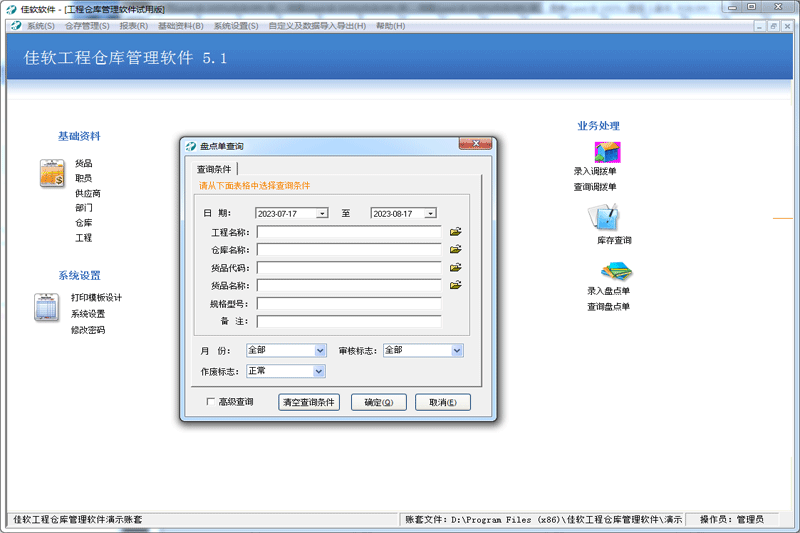Viewport: 800px width, 533px height.
Task: Click the 系统设置 print template icon
Action: pos(46,307)
